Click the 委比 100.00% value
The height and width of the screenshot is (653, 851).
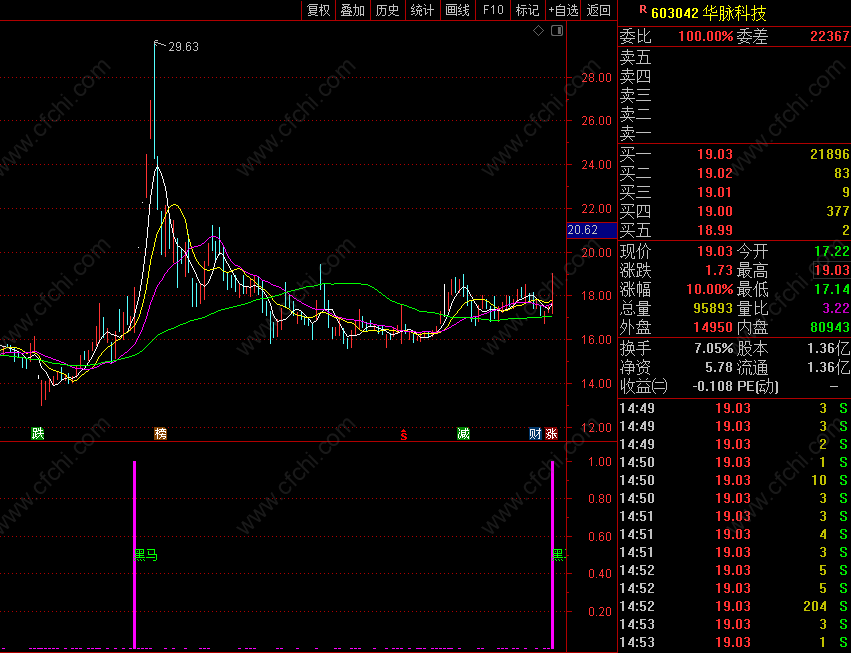(x=706, y=36)
